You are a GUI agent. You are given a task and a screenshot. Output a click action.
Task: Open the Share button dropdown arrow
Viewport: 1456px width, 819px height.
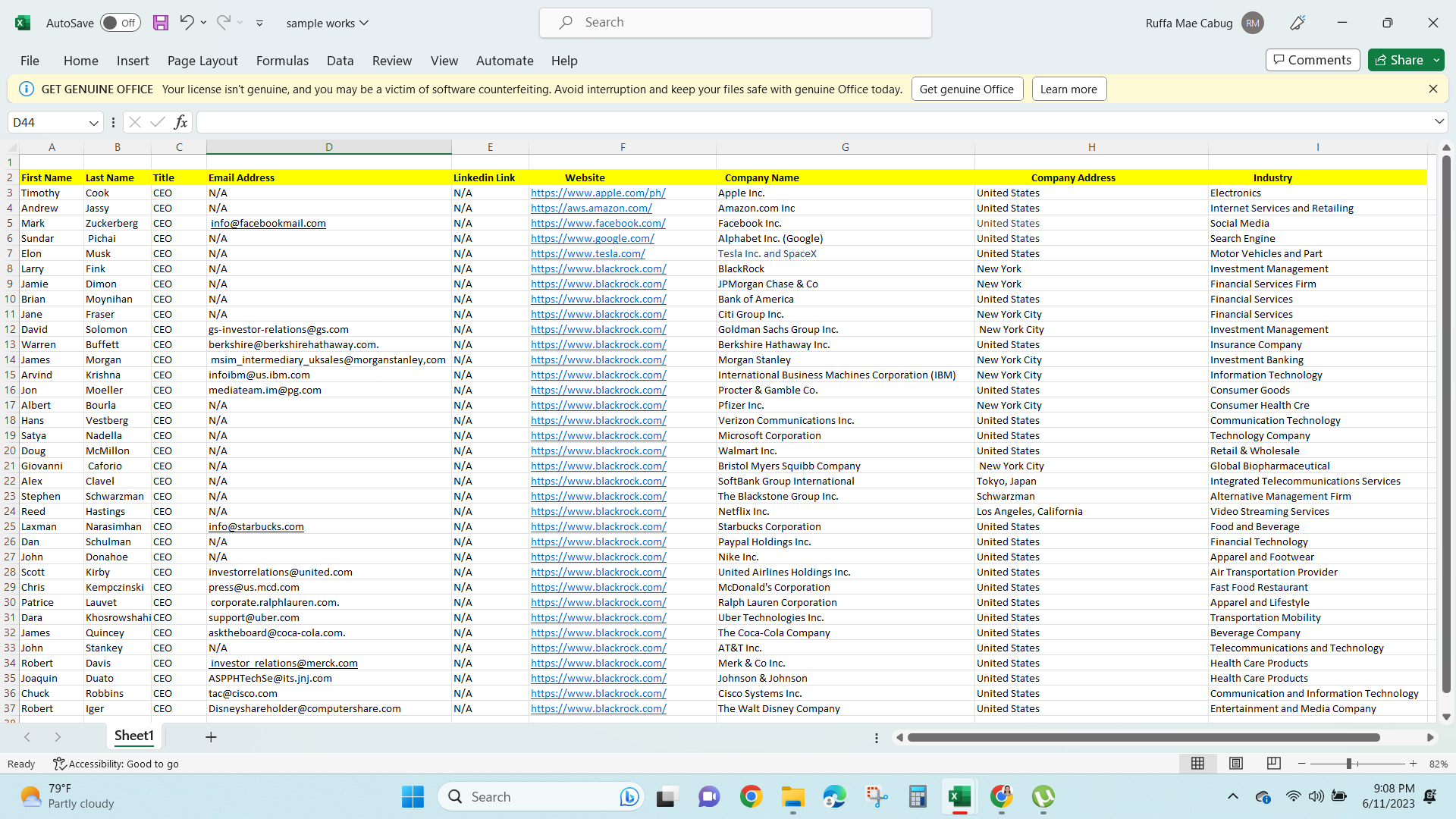point(1436,60)
